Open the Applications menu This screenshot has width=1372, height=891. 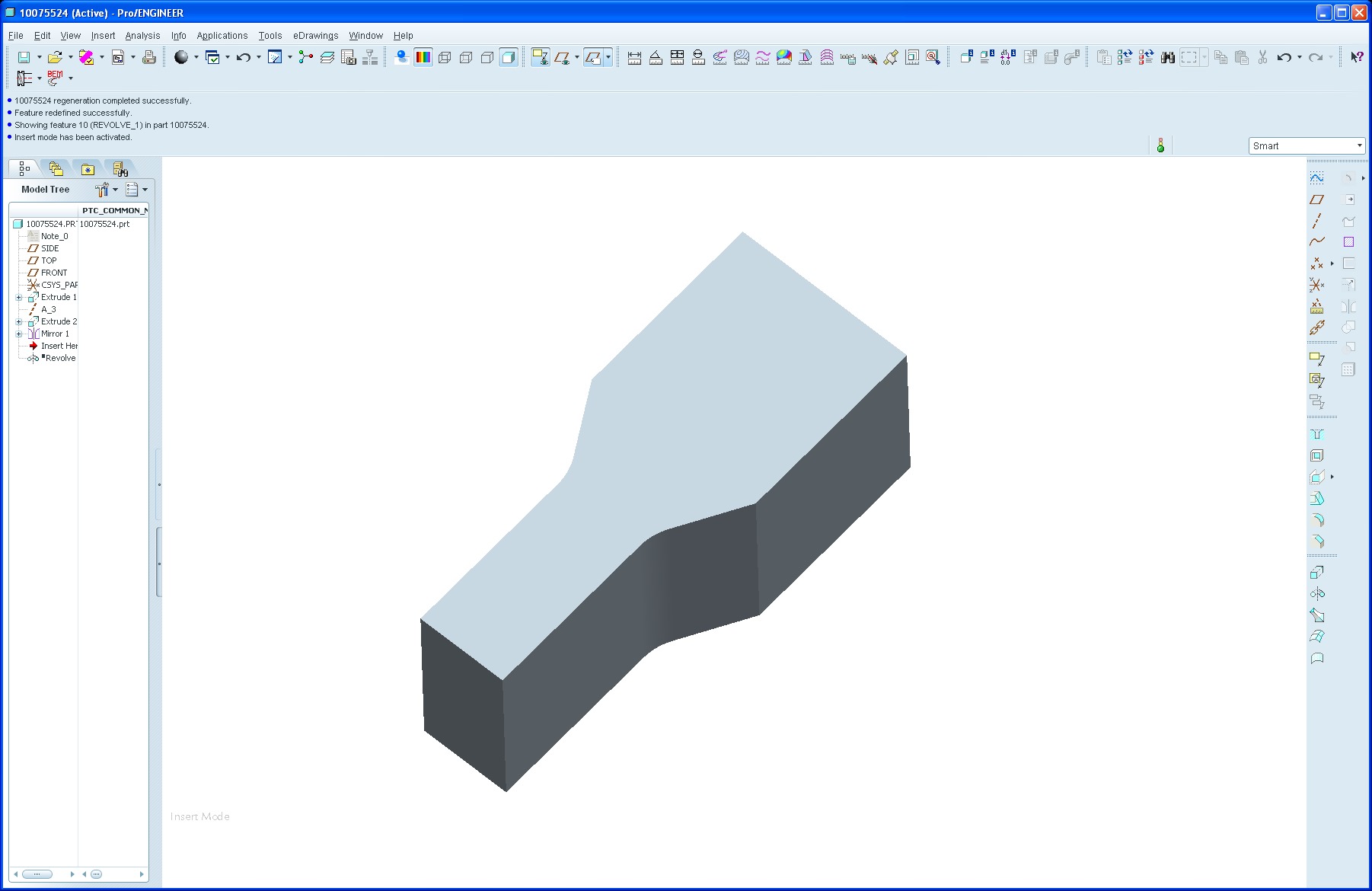click(222, 35)
